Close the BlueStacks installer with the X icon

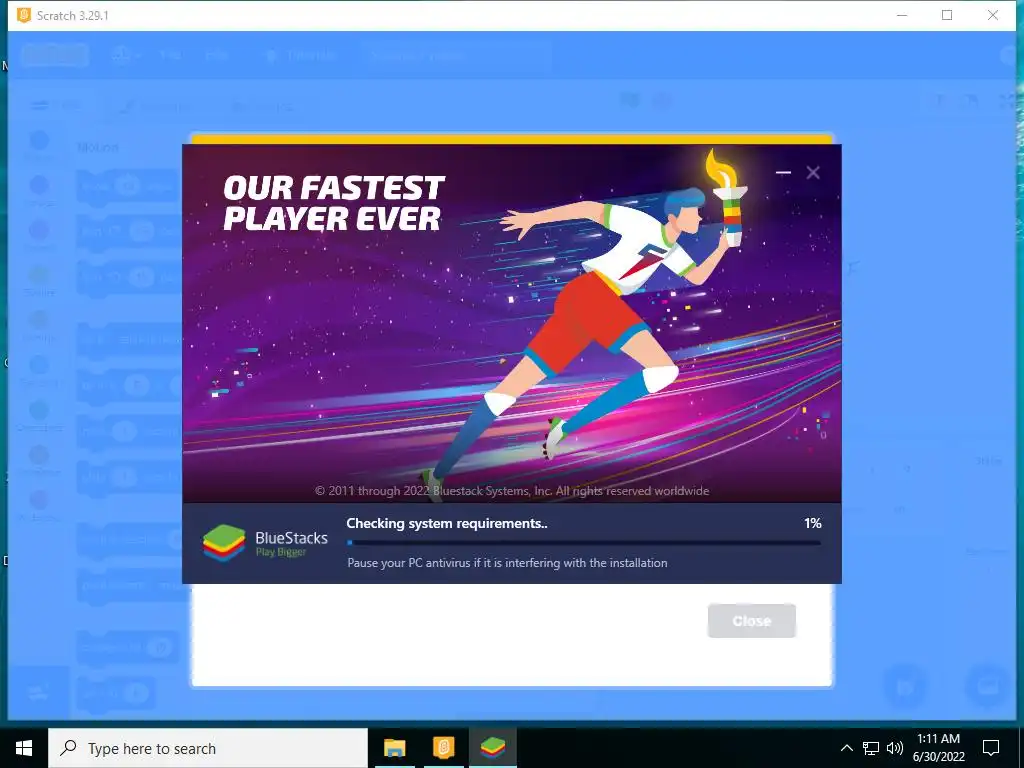tap(813, 172)
